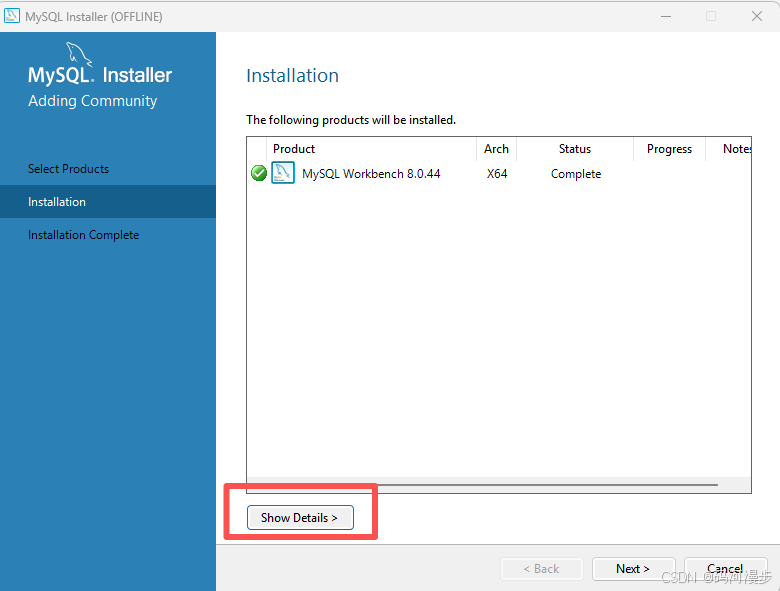Image resolution: width=780 pixels, height=591 pixels.
Task: Minimize the MySQL Installer window
Action: (666, 16)
